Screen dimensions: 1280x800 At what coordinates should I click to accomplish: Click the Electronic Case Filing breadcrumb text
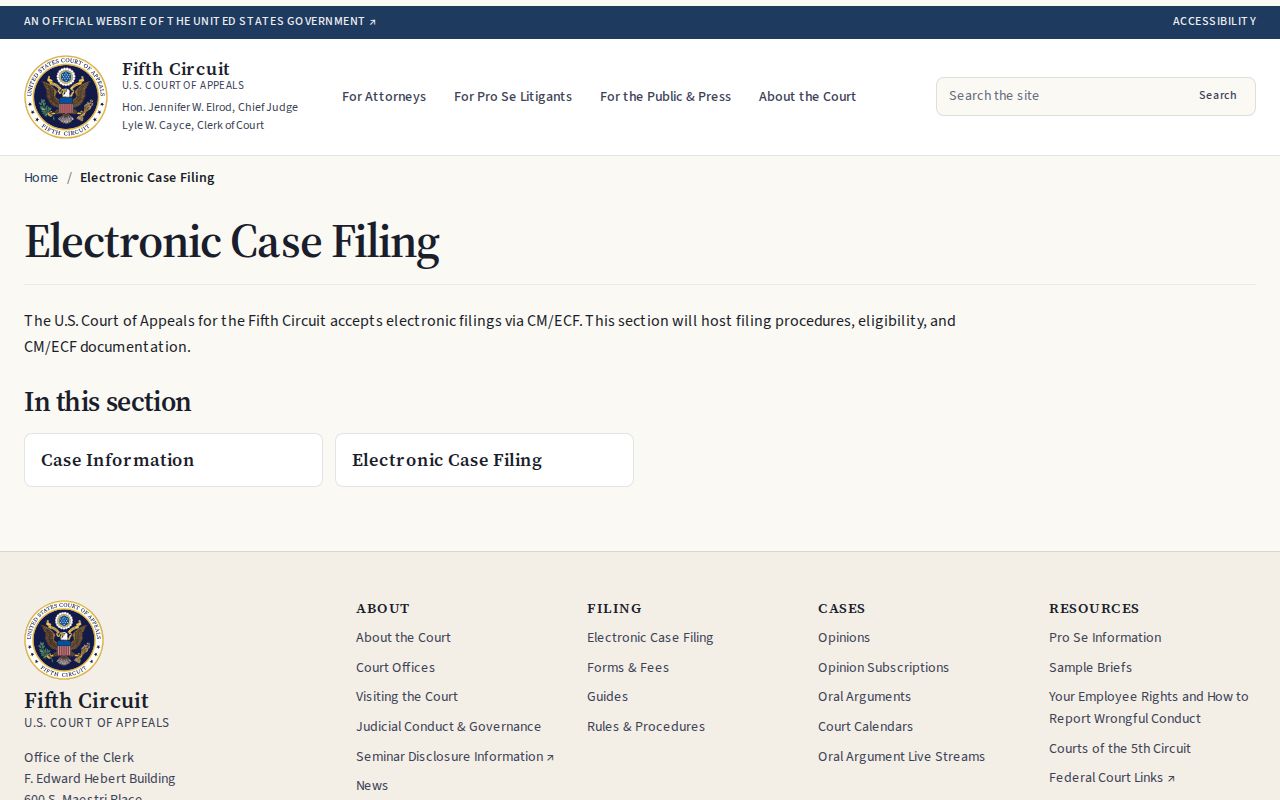click(147, 177)
